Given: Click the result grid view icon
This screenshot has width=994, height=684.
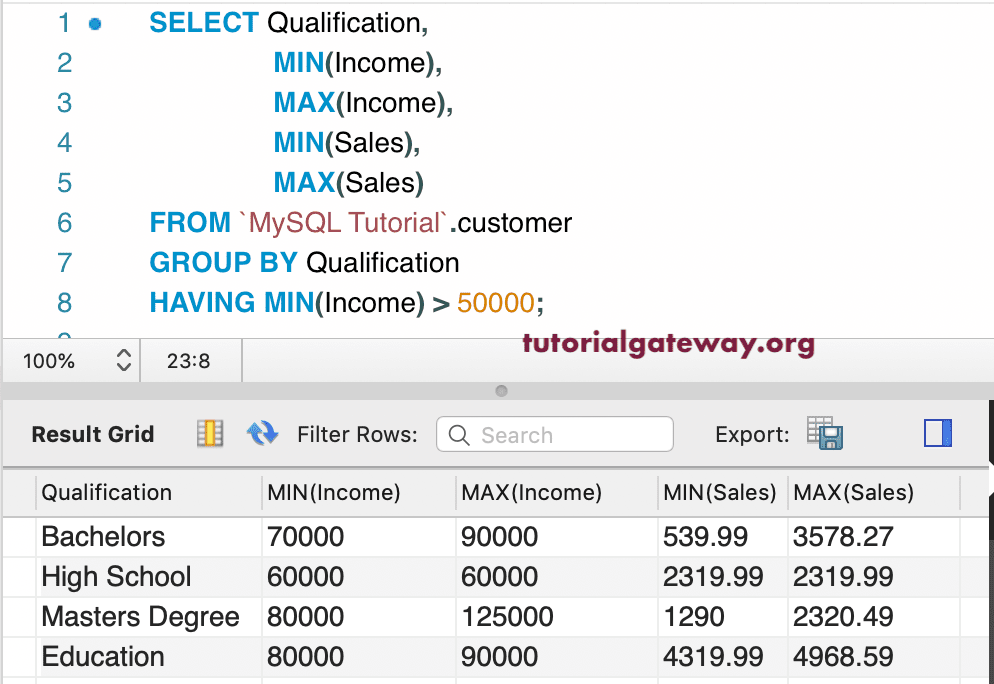Looking at the screenshot, I should 209,434.
